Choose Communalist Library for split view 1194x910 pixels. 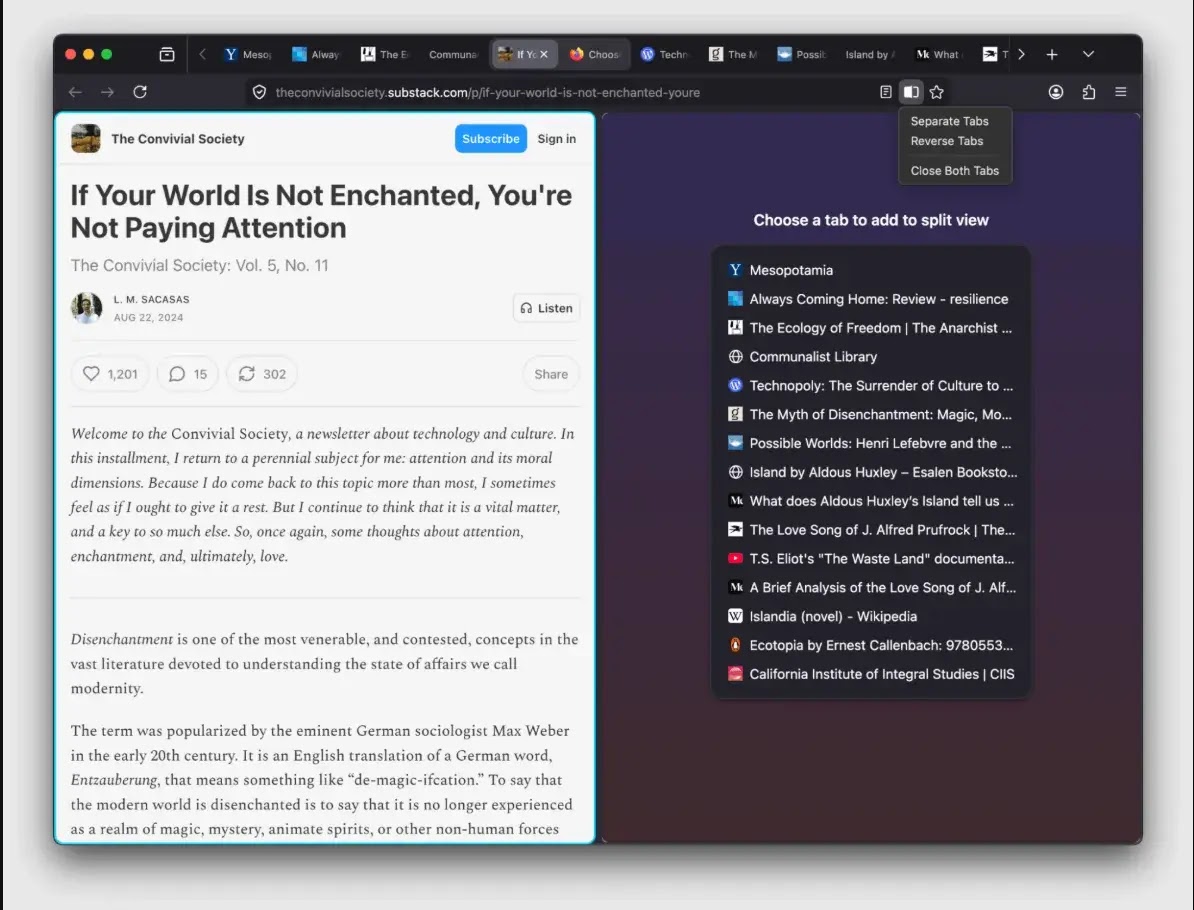pyautogui.click(x=812, y=357)
